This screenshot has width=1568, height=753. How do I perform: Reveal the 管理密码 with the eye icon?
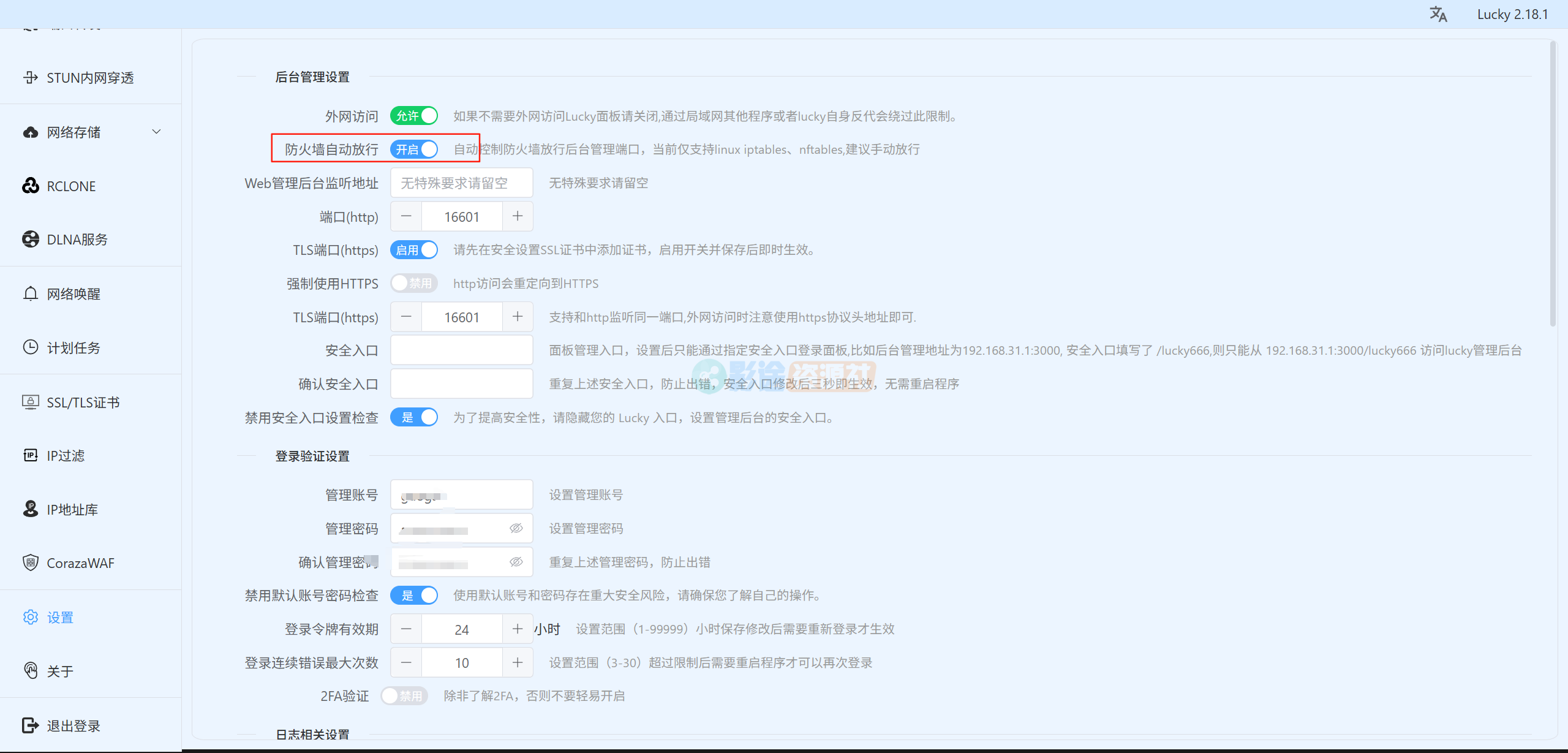[516, 528]
